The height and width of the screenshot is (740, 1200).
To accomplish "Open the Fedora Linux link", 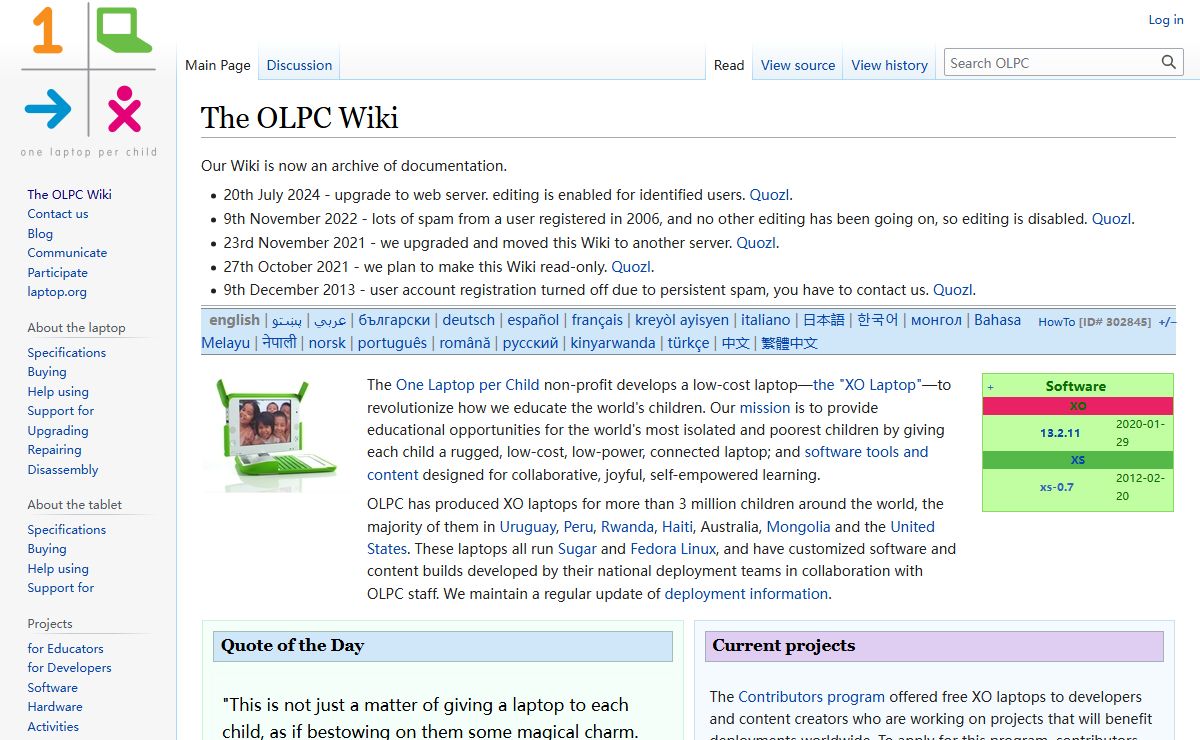I will (x=673, y=548).
